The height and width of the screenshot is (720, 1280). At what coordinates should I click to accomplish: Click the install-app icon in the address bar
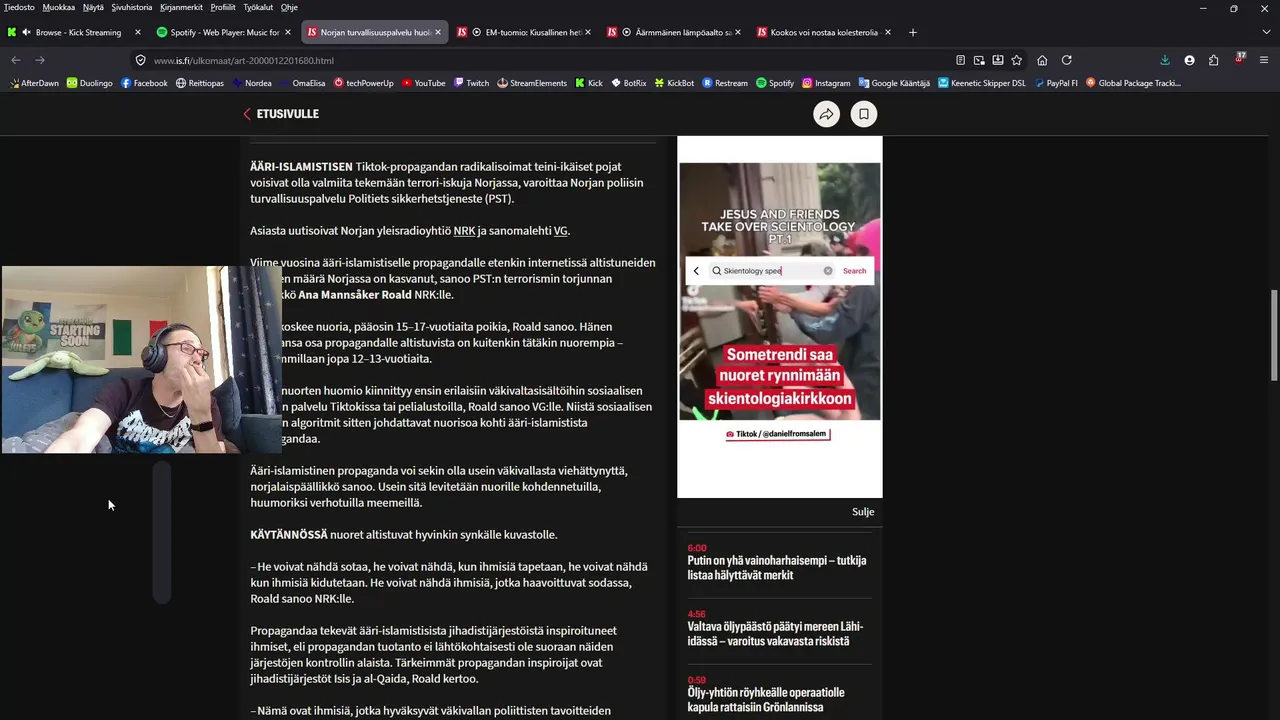[x=998, y=60]
